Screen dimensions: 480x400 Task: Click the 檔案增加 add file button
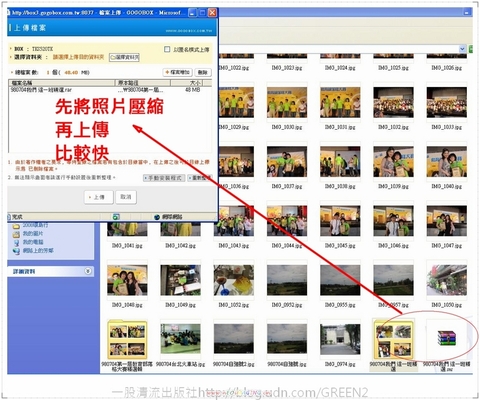(x=178, y=72)
